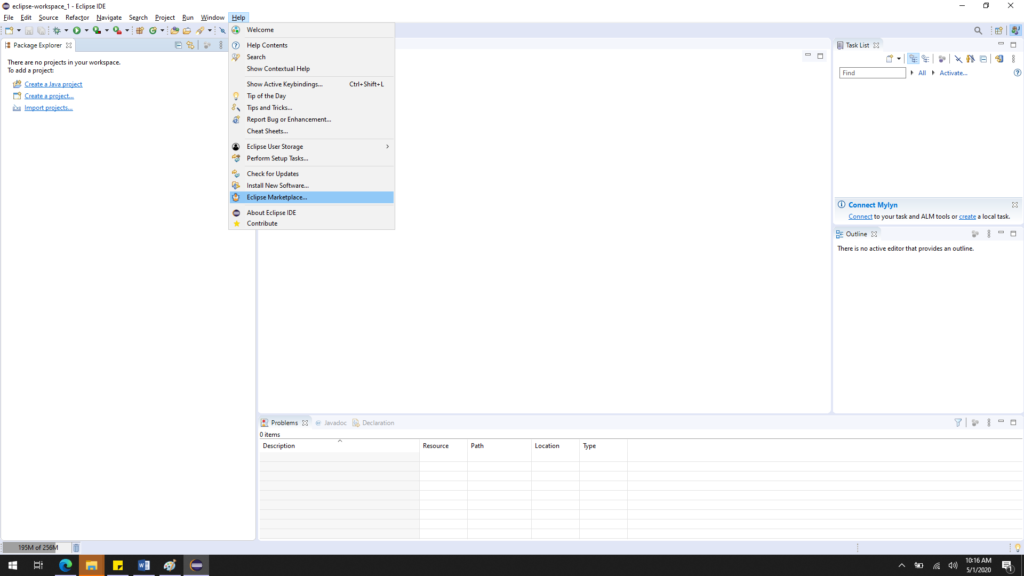Open dropdown arrow next to External Tools

(127, 31)
